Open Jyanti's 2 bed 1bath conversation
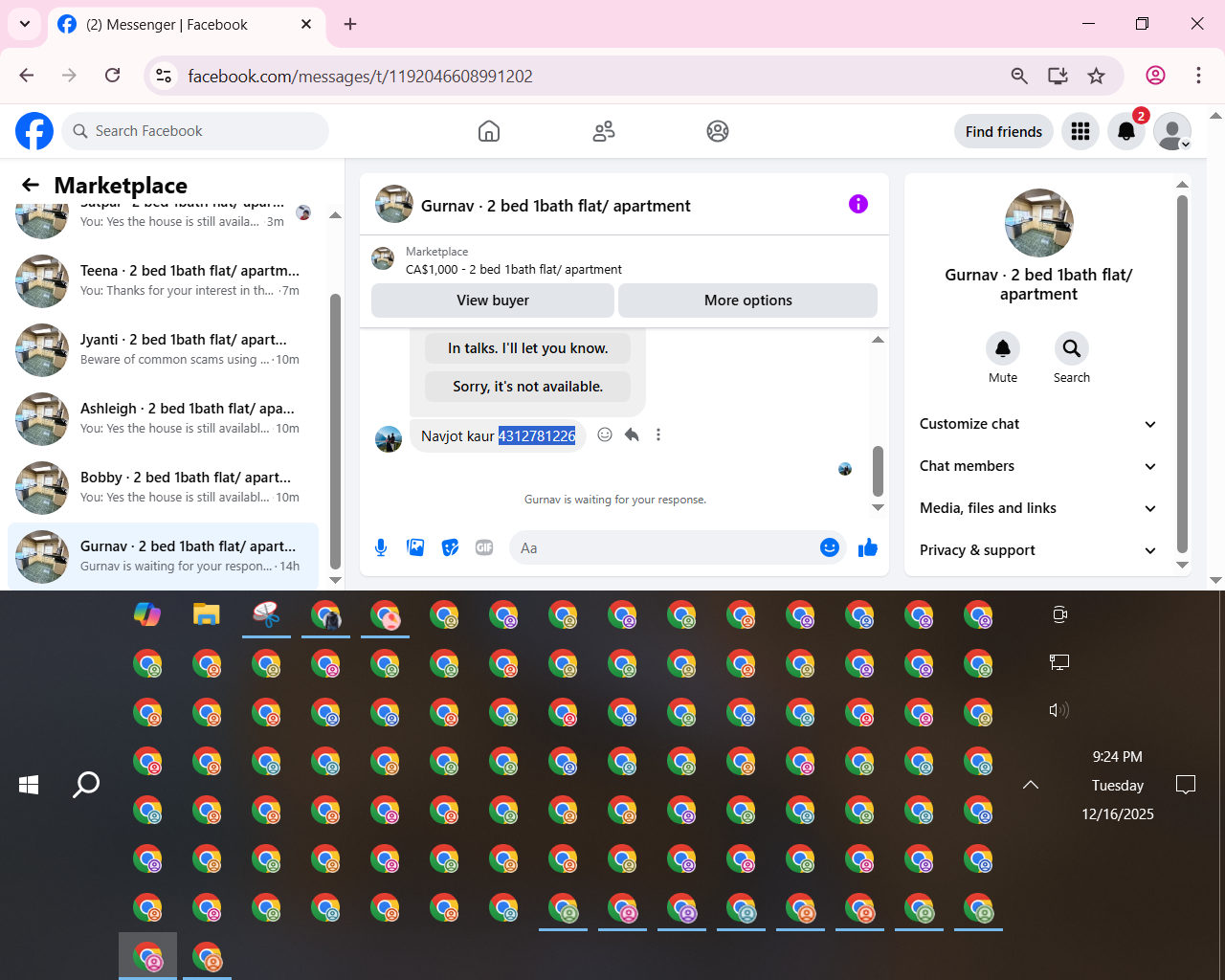 pos(163,349)
